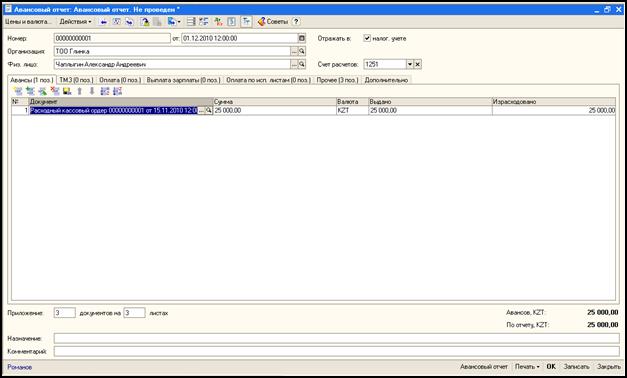Click the second icon after Действия menu
The image size is (627, 378).
[116, 22]
